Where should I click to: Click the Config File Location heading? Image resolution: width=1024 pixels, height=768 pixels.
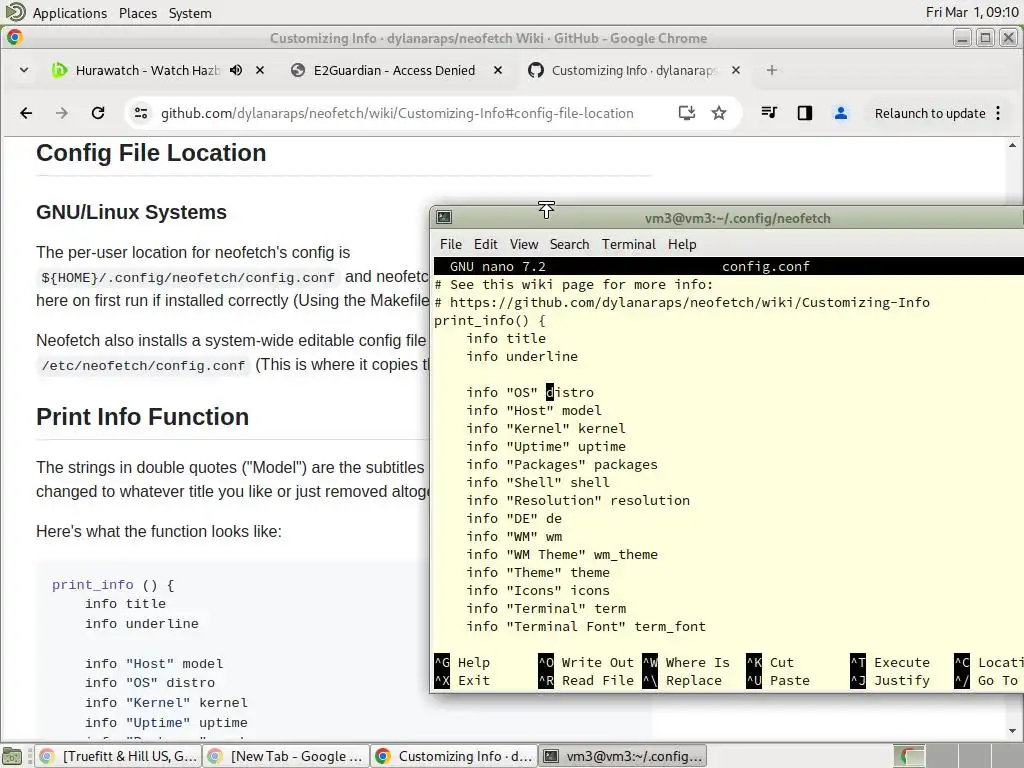(x=151, y=153)
